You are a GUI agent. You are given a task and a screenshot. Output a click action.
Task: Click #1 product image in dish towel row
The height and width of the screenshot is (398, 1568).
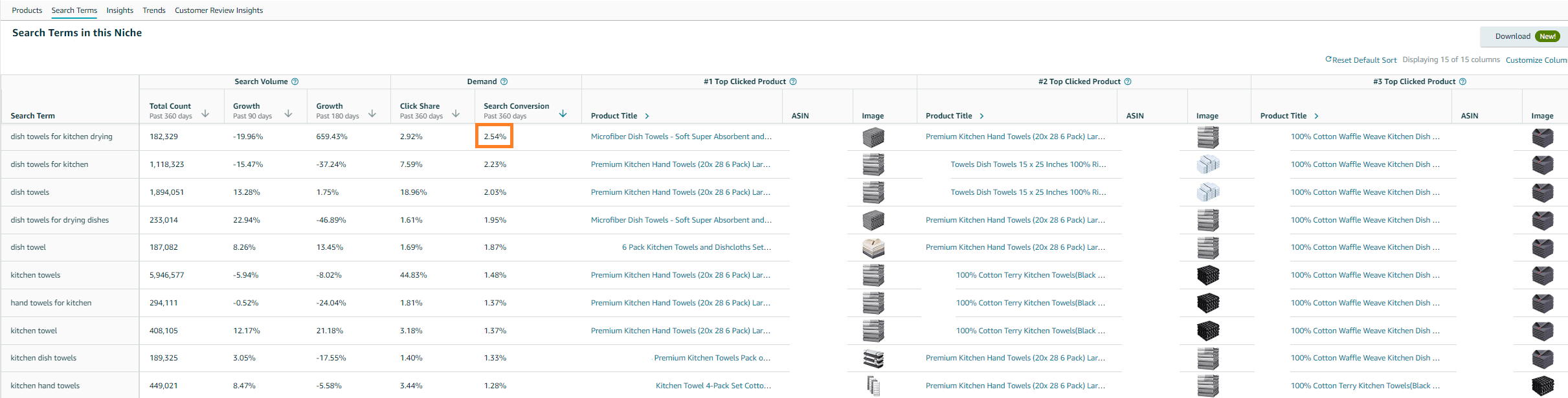tap(873, 248)
